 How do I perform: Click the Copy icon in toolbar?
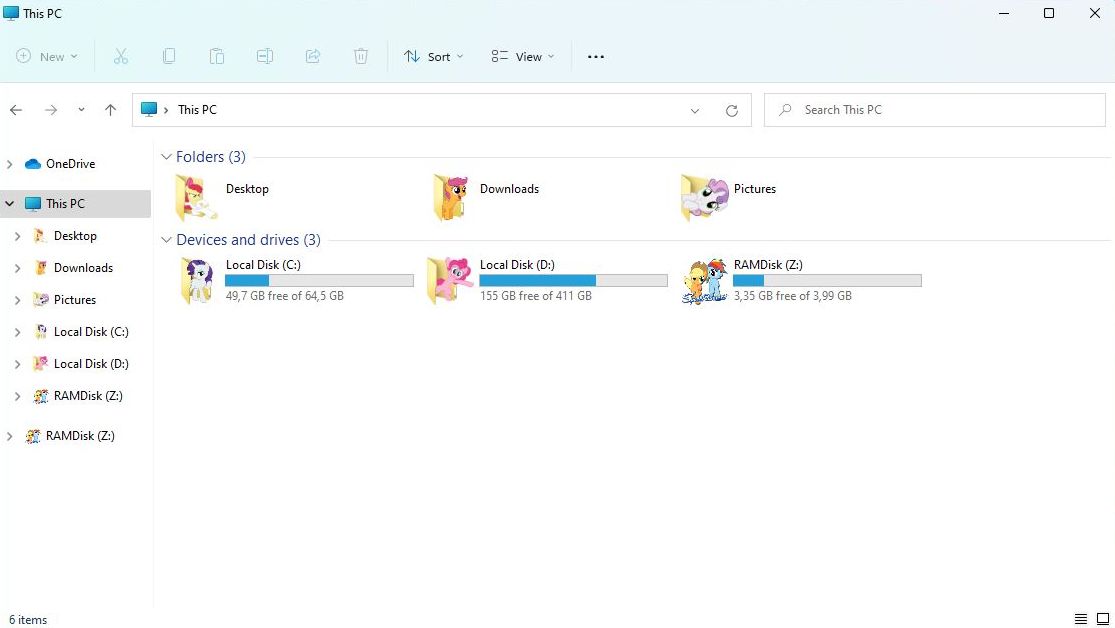click(169, 56)
